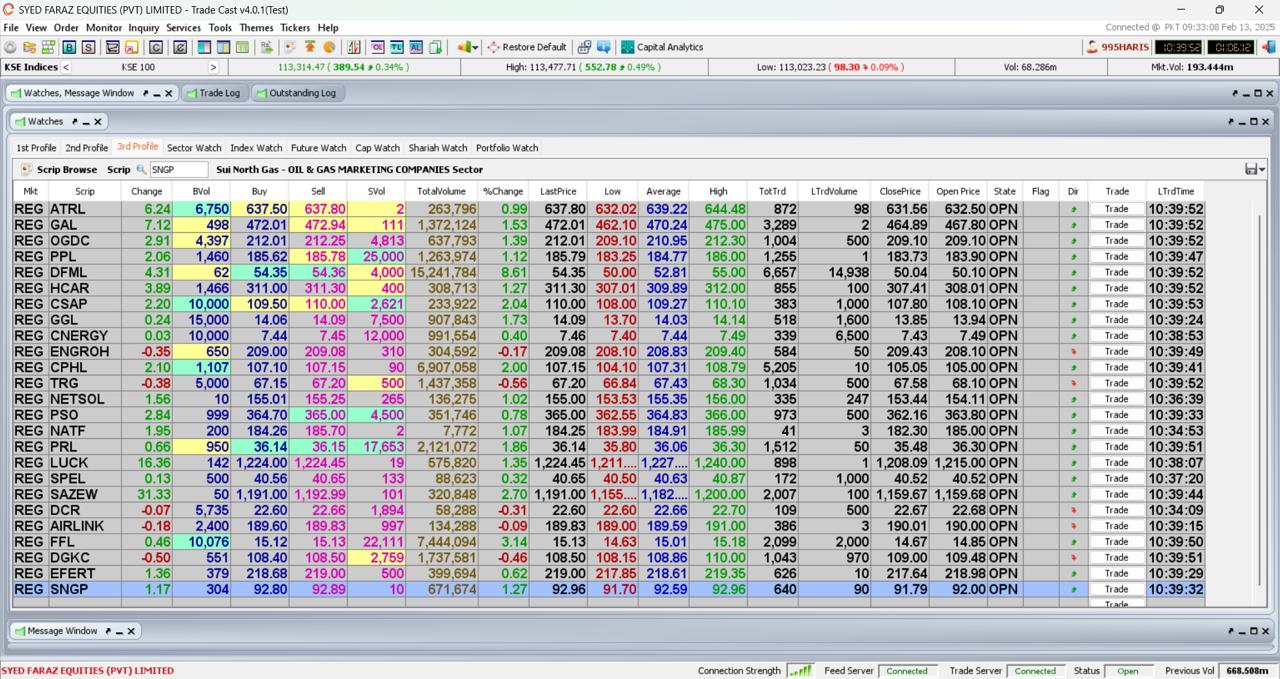
Task: Open the Order menu
Action: (x=66, y=28)
